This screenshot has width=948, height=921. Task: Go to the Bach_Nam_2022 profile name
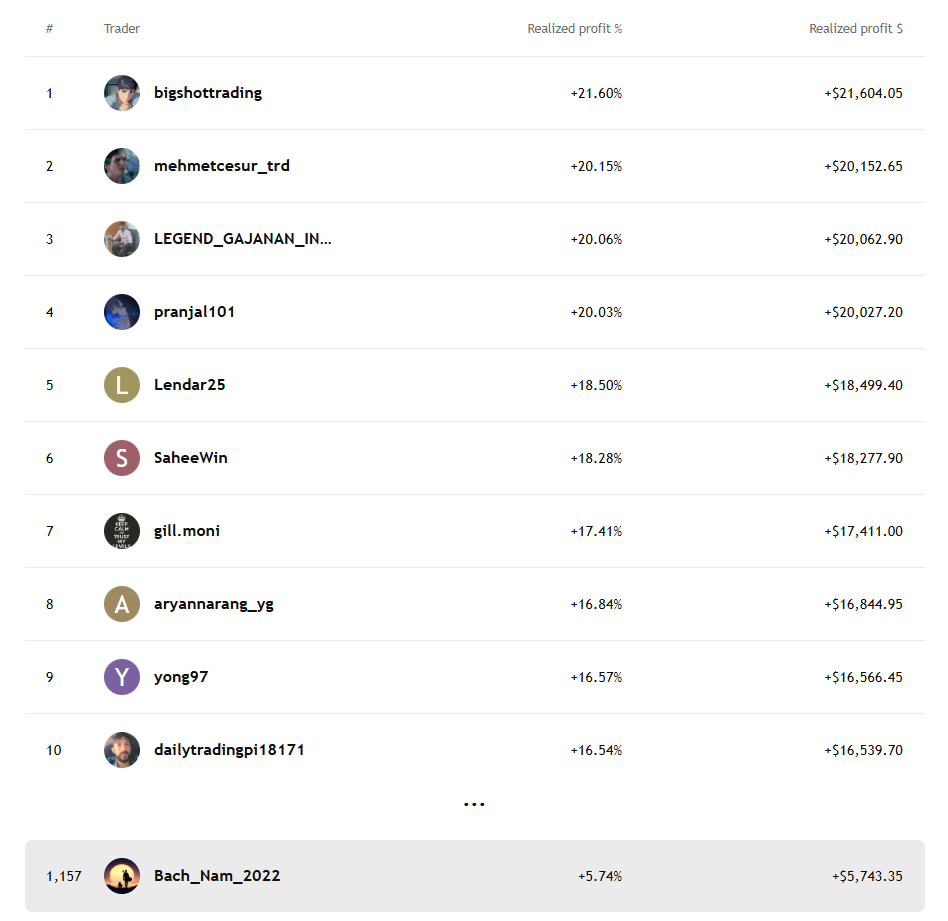pos(217,876)
